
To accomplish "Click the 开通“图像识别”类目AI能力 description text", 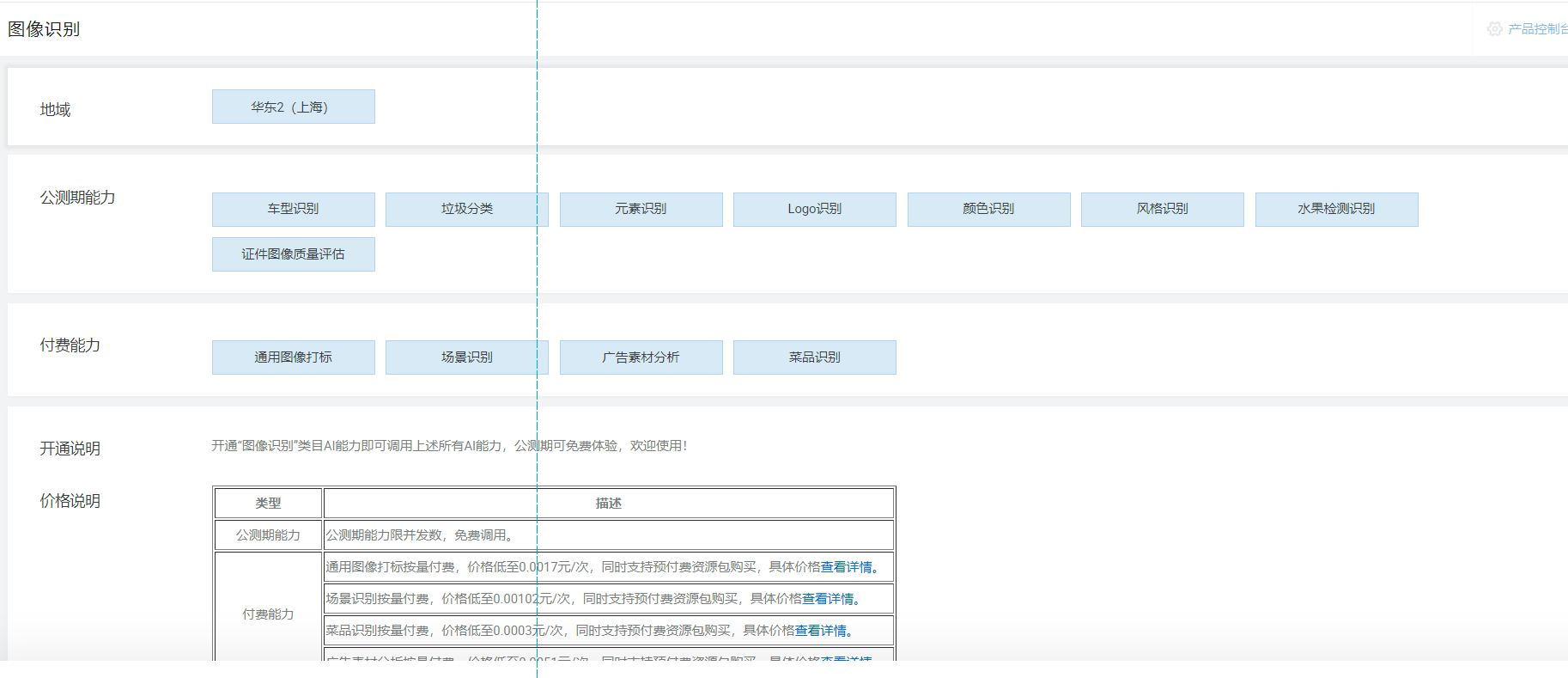I will point(449,446).
